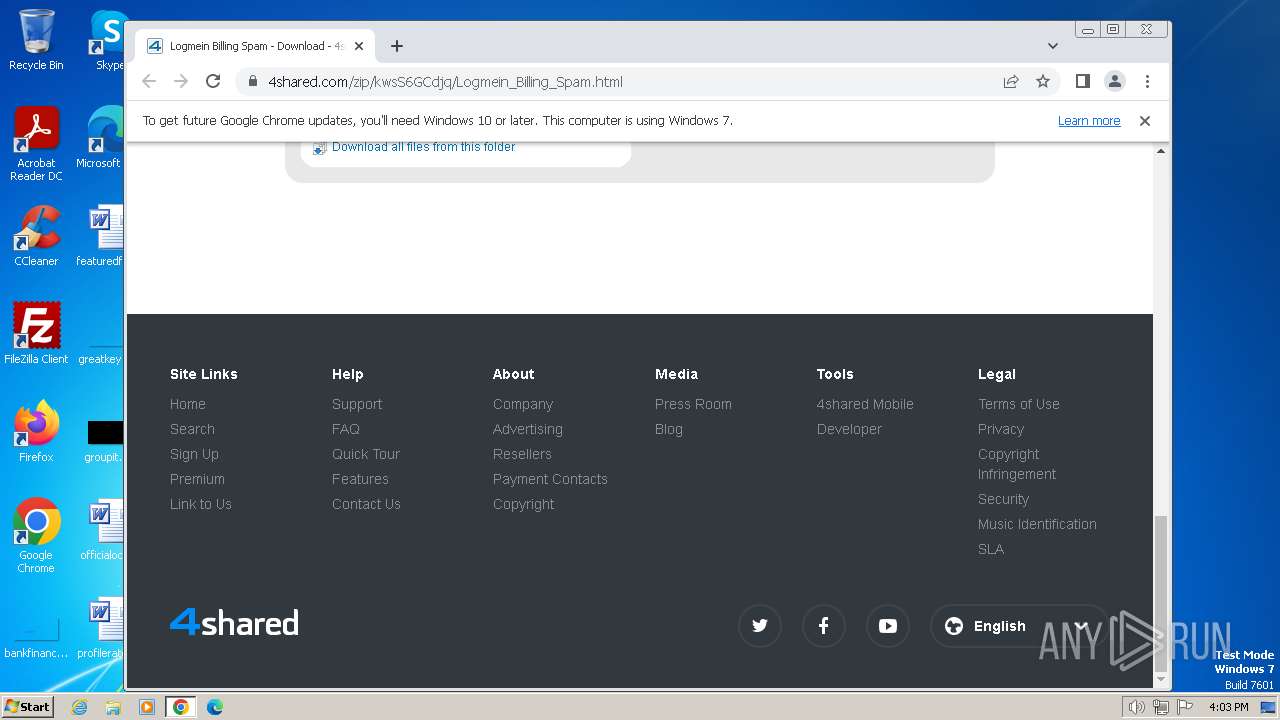
Task: Open the Support help link
Action: click(357, 404)
